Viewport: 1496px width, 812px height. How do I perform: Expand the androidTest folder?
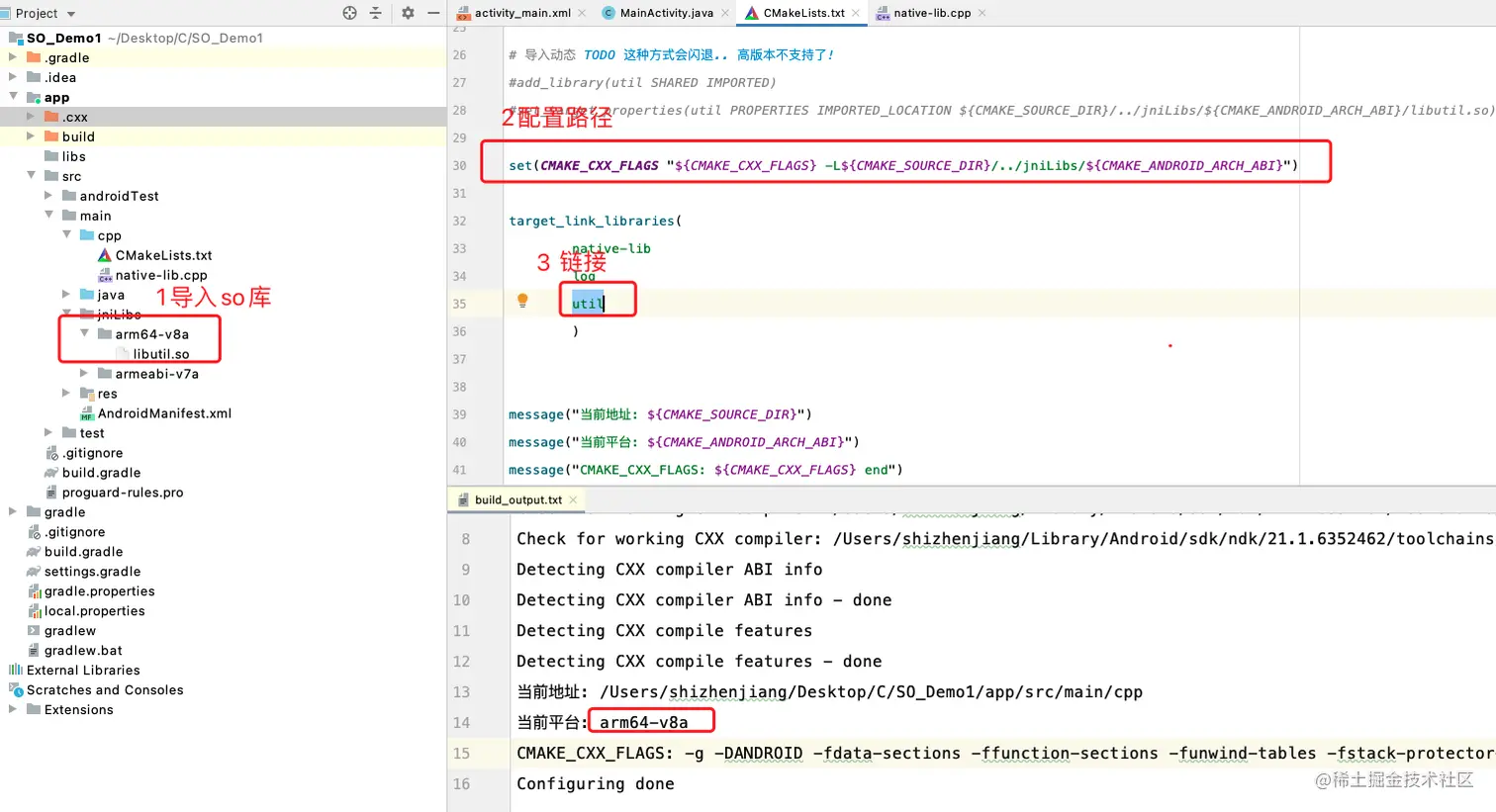coord(48,196)
